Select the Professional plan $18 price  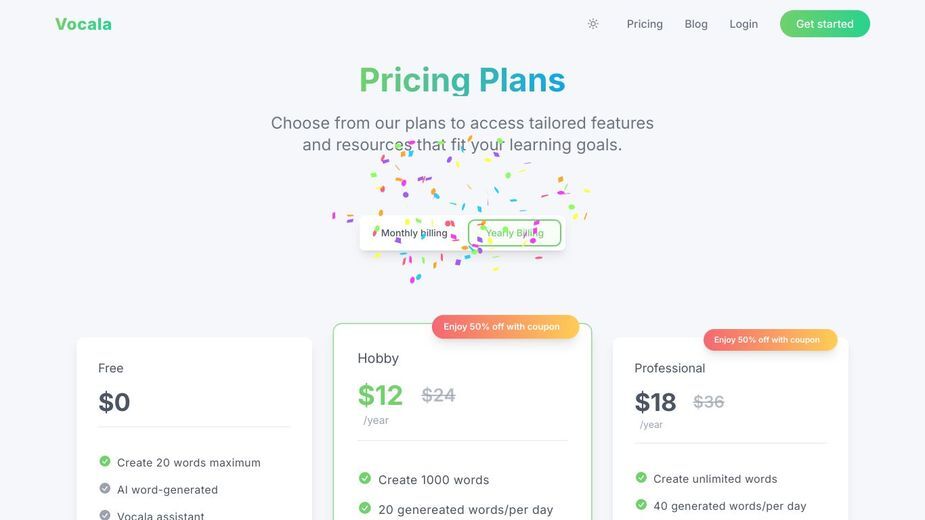(655, 403)
